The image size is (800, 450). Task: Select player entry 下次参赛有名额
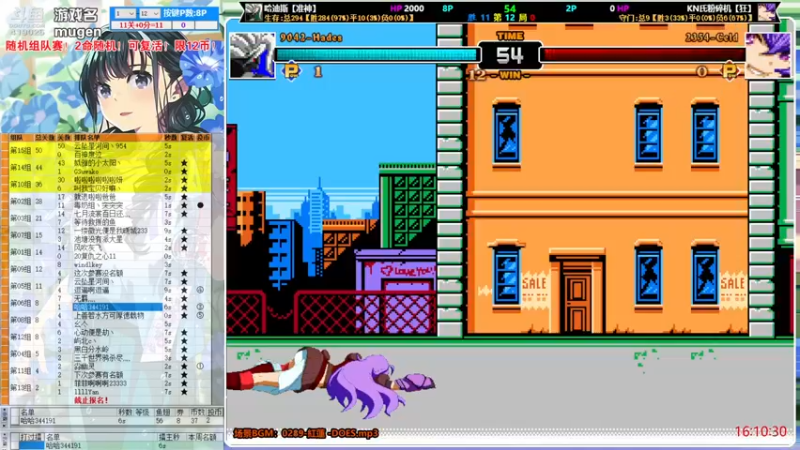point(98,375)
